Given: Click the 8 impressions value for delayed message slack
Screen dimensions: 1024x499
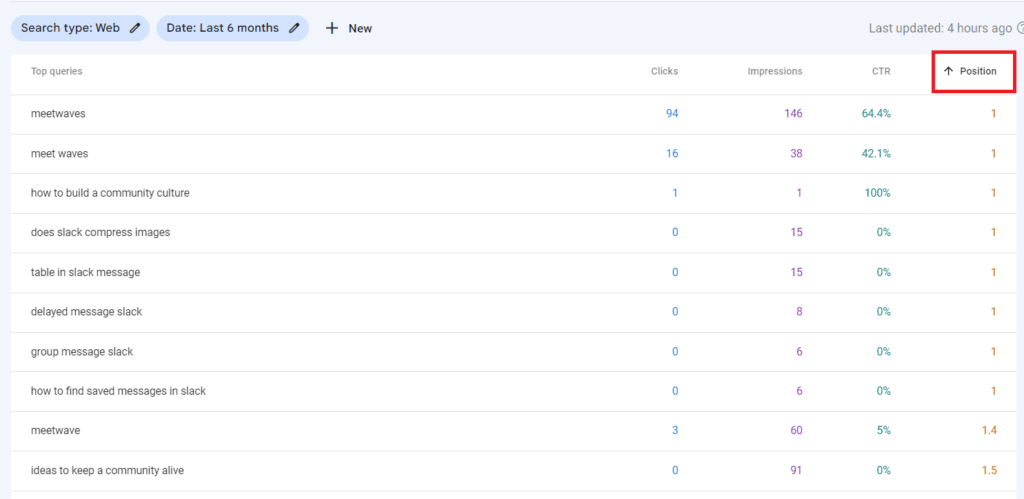Looking at the screenshot, I should (799, 312).
